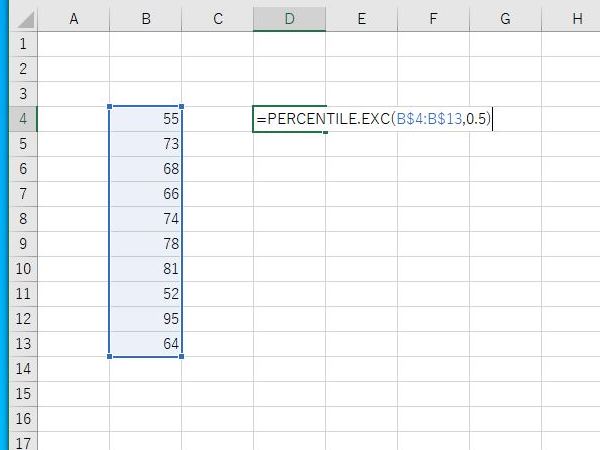This screenshot has height=450, width=600.
Task: Select row 15 header
Action: (23, 394)
